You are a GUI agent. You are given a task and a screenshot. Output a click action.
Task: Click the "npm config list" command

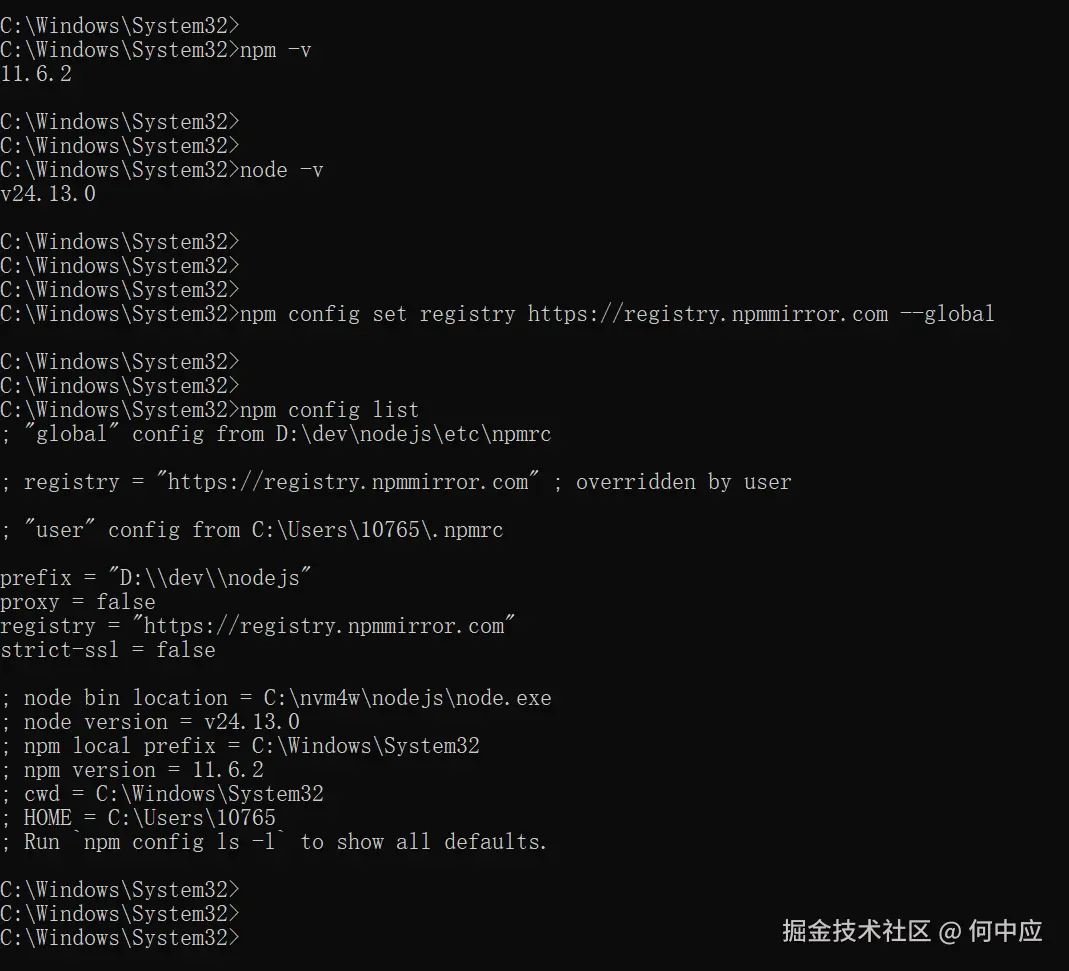tap(329, 410)
